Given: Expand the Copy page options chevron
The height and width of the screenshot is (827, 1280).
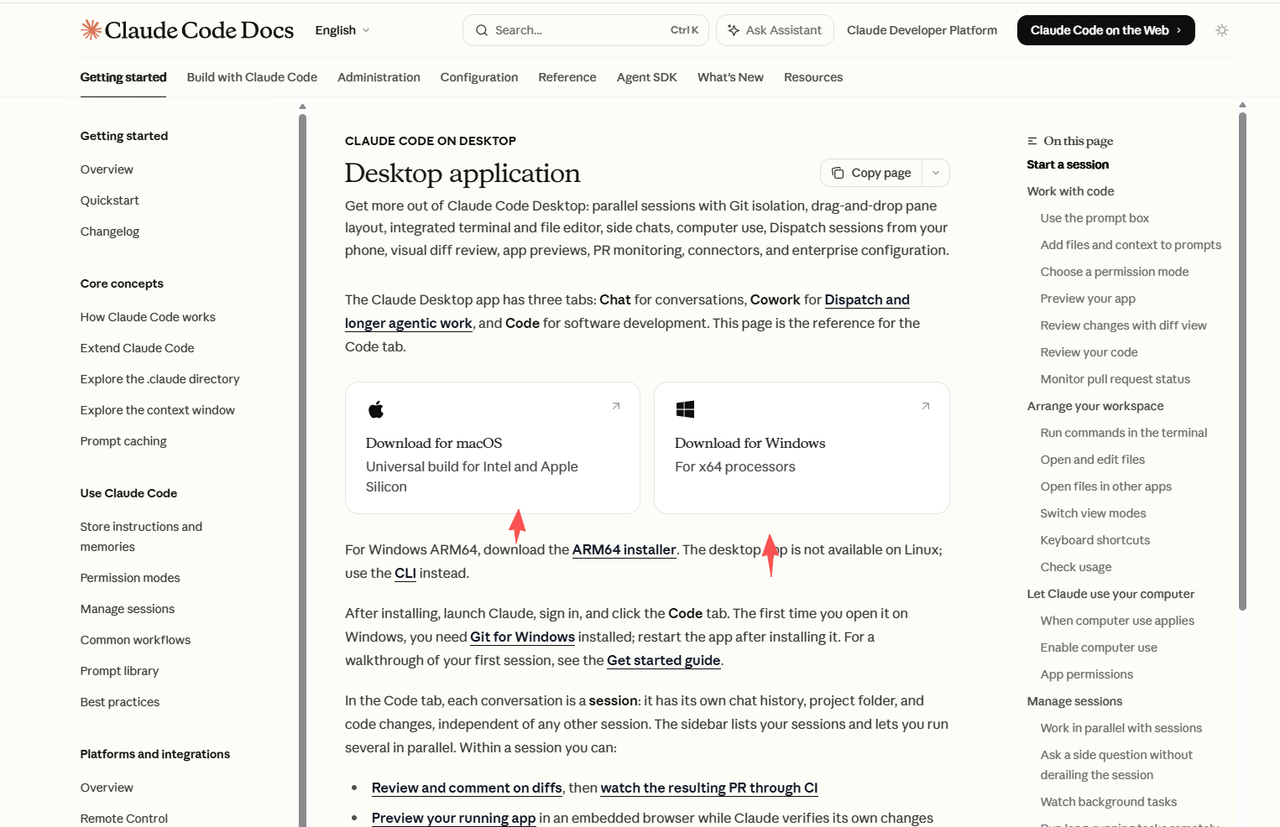Looking at the screenshot, I should (x=936, y=173).
